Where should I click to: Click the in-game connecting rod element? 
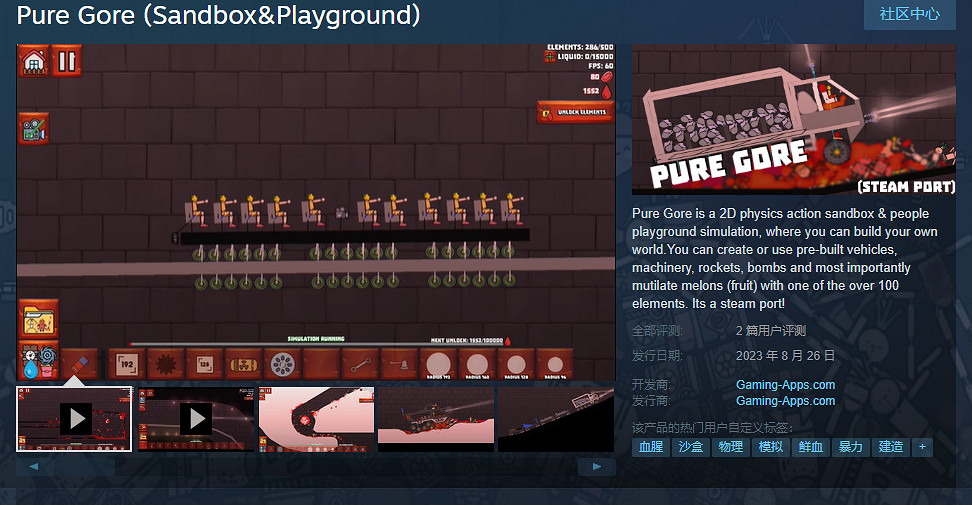tap(360, 364)
